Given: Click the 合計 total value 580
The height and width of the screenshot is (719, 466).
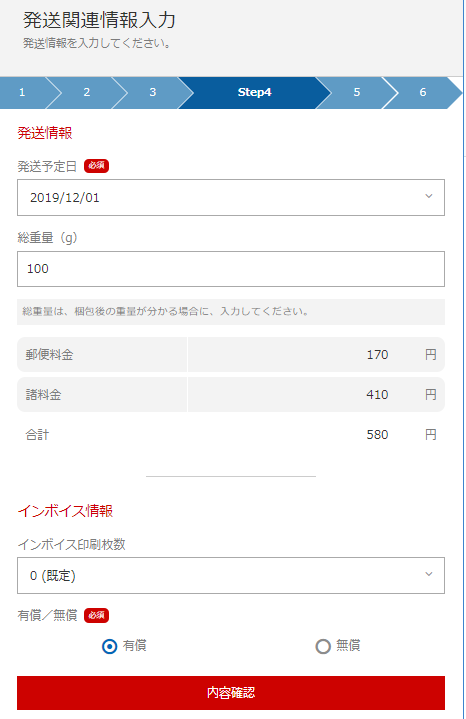Looking at the screenshot, I should [x=377, y=435].
